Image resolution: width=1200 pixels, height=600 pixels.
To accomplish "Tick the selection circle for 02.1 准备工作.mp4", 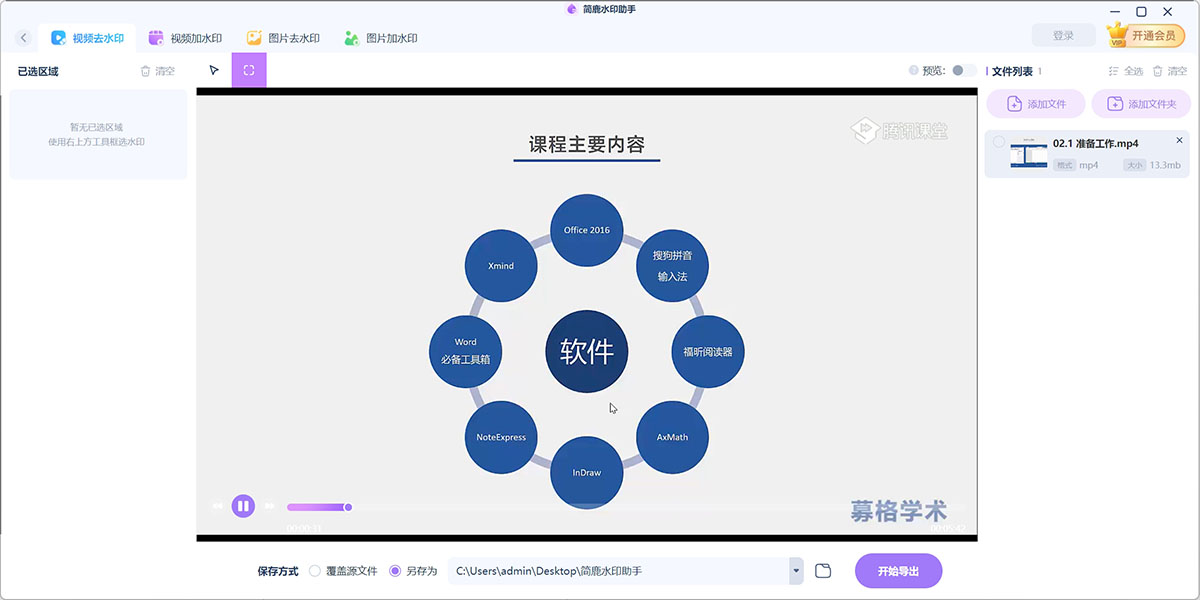I will 999,142.
